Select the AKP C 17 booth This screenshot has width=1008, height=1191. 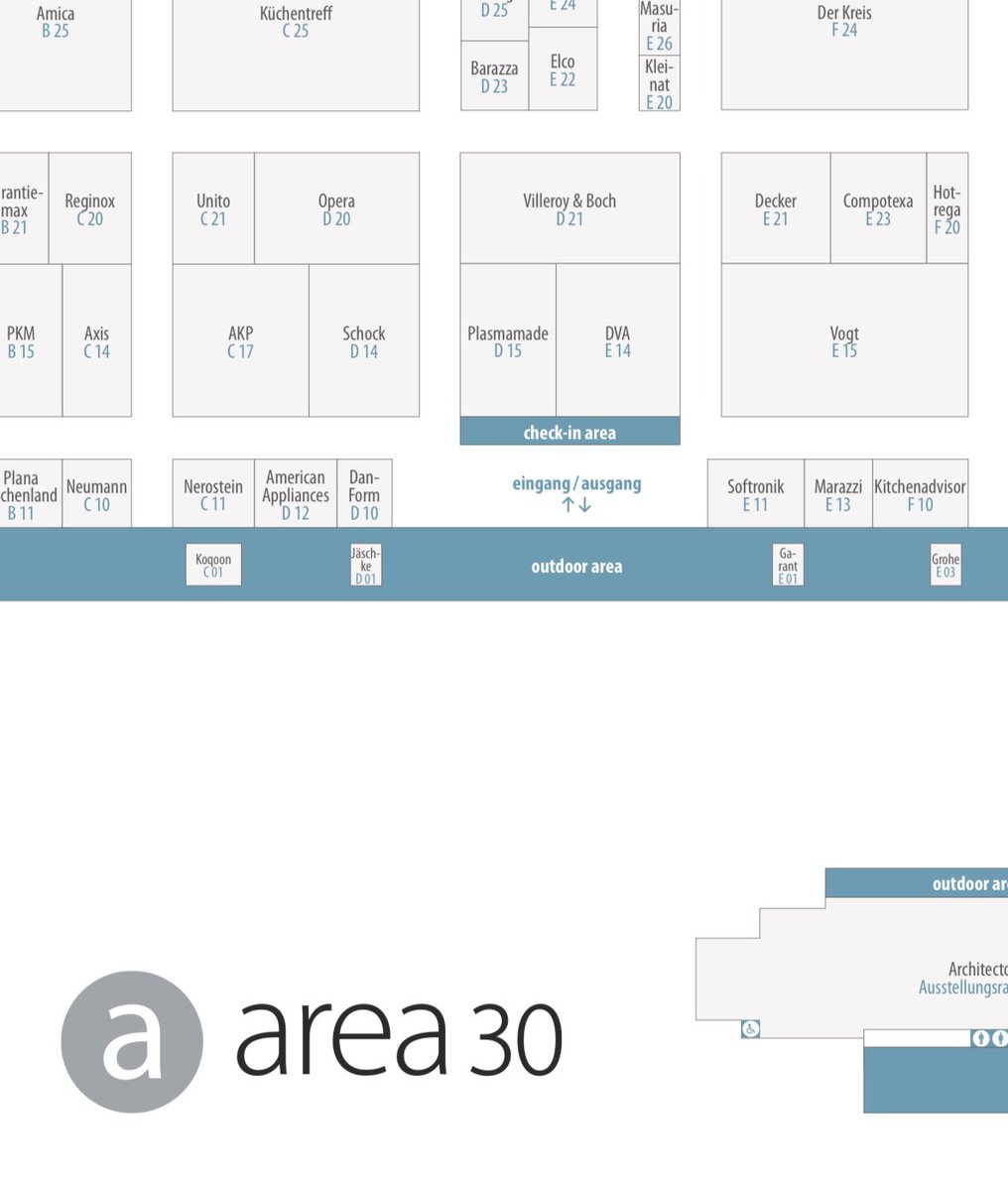pos(240,340)
